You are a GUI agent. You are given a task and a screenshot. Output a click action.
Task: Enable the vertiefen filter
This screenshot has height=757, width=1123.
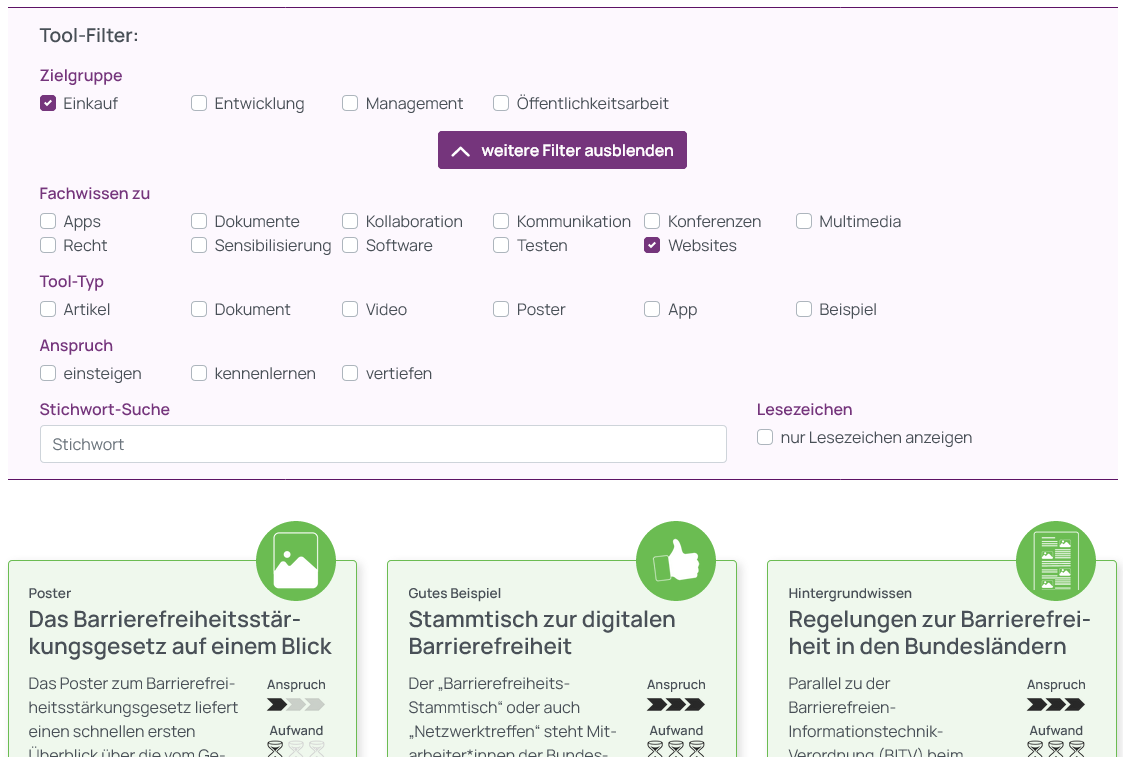click(350, 373)
